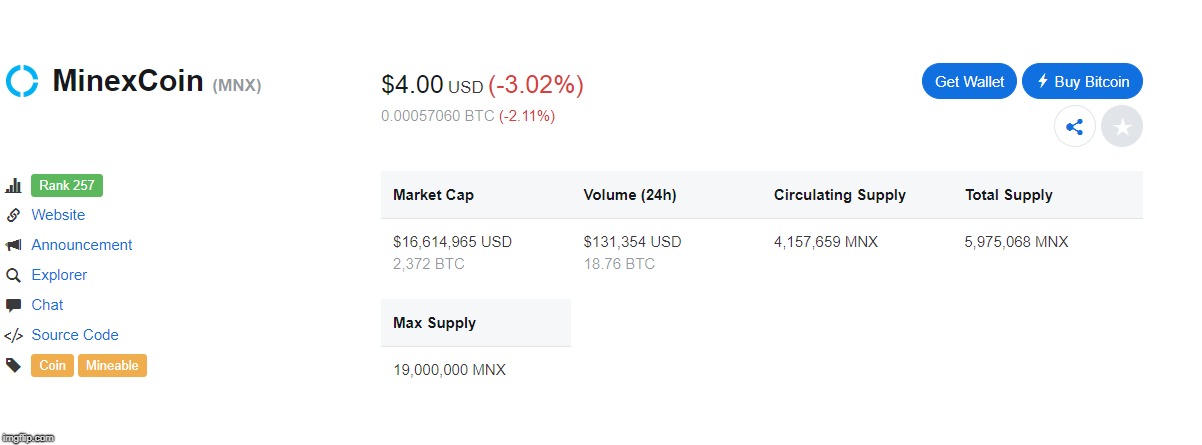Click the Buy Bitcoin button

click(x=1083, y=82)
